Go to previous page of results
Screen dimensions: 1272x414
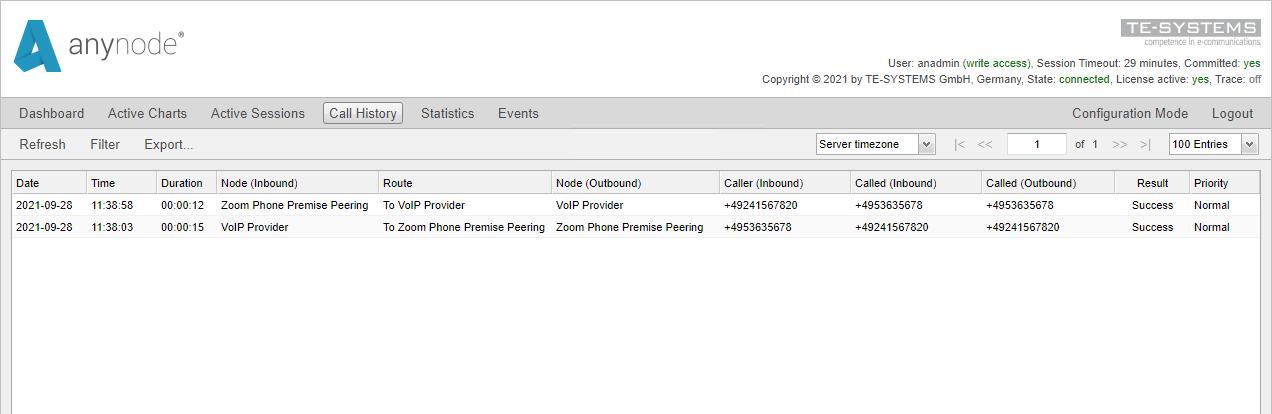pyautogui.click(x=985, y=145)
